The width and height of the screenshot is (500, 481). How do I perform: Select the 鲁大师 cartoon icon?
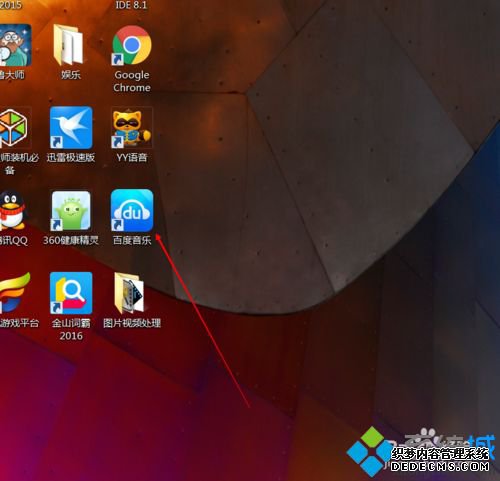coord(15,45)
